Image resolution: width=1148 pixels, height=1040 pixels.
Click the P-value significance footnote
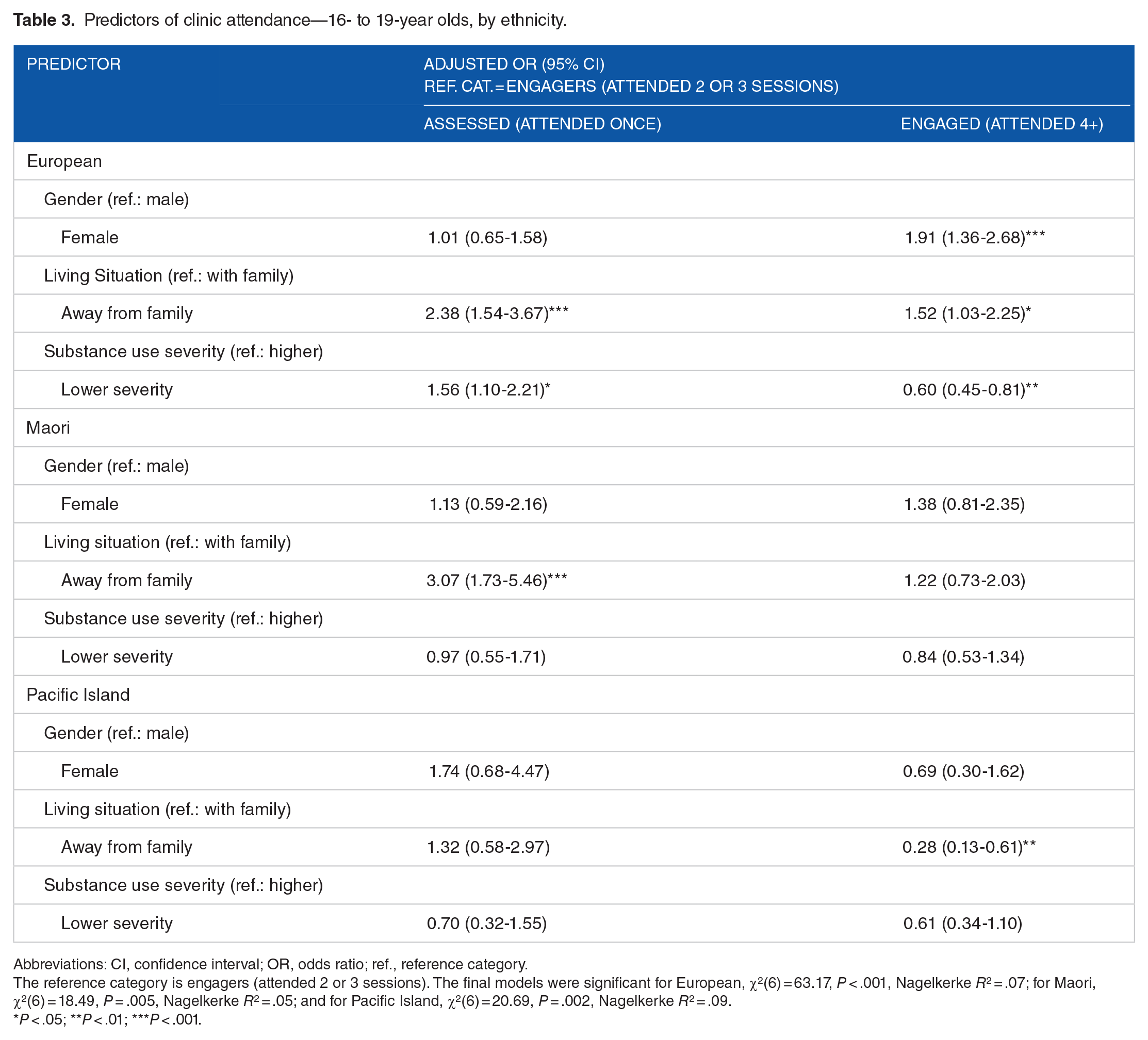tap(107, 1019)
